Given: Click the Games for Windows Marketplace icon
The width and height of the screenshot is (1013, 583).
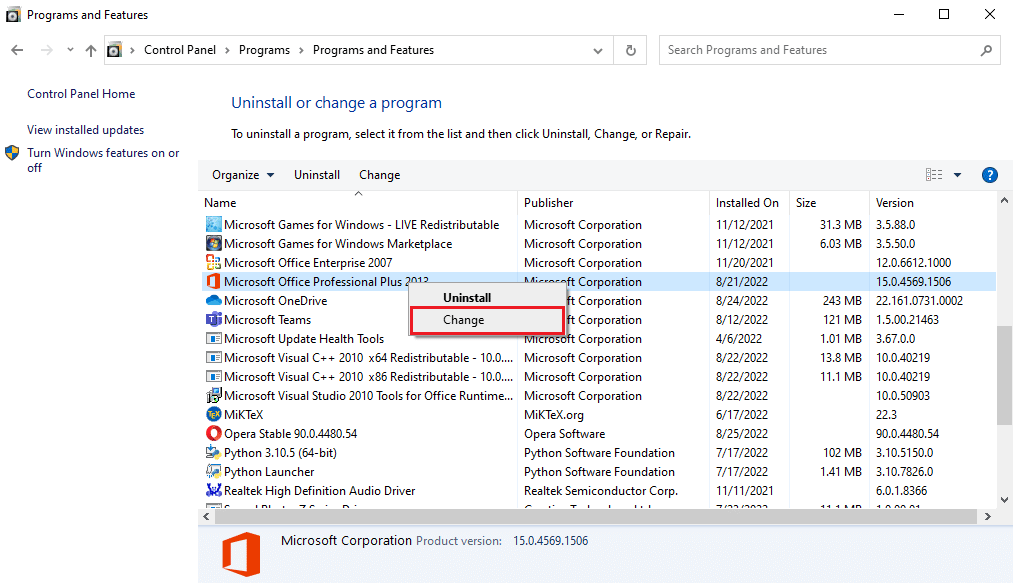Looking at the screenshot, I should [x=213, y=244].
